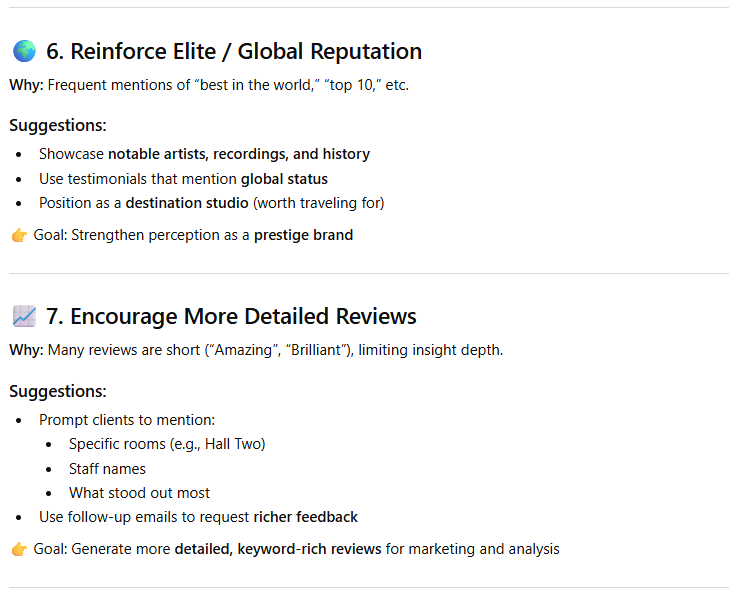Click the 'Why:' line mentioning 'best in the world'
Image resolution: width=740 pixels, height=592 pixels.
pyautogui.click(x=209, y=85)
